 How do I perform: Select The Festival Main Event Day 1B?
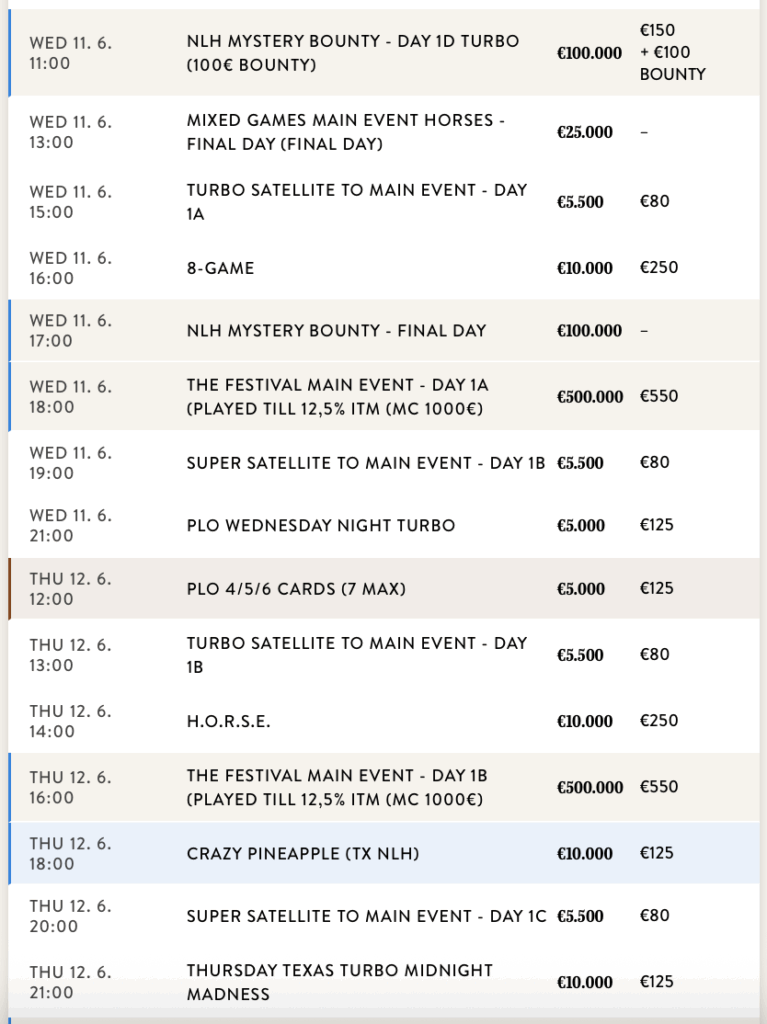pos(337,787)
